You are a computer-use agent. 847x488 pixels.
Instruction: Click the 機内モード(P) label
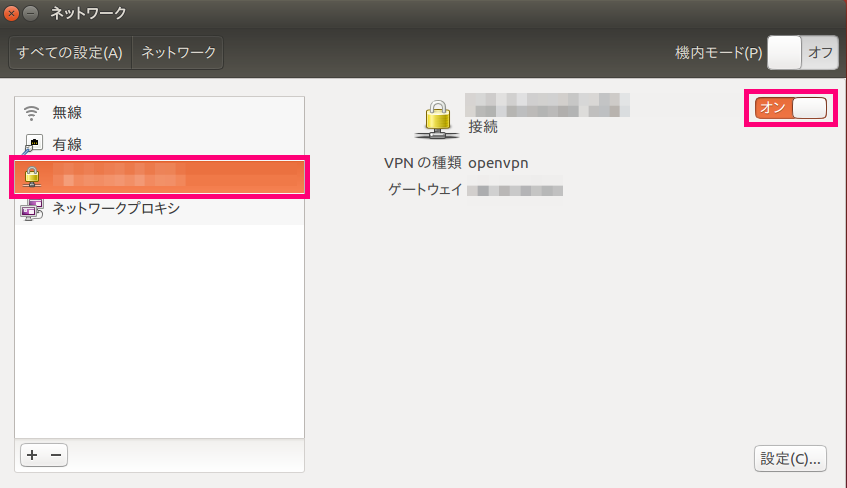pos(718,52)
